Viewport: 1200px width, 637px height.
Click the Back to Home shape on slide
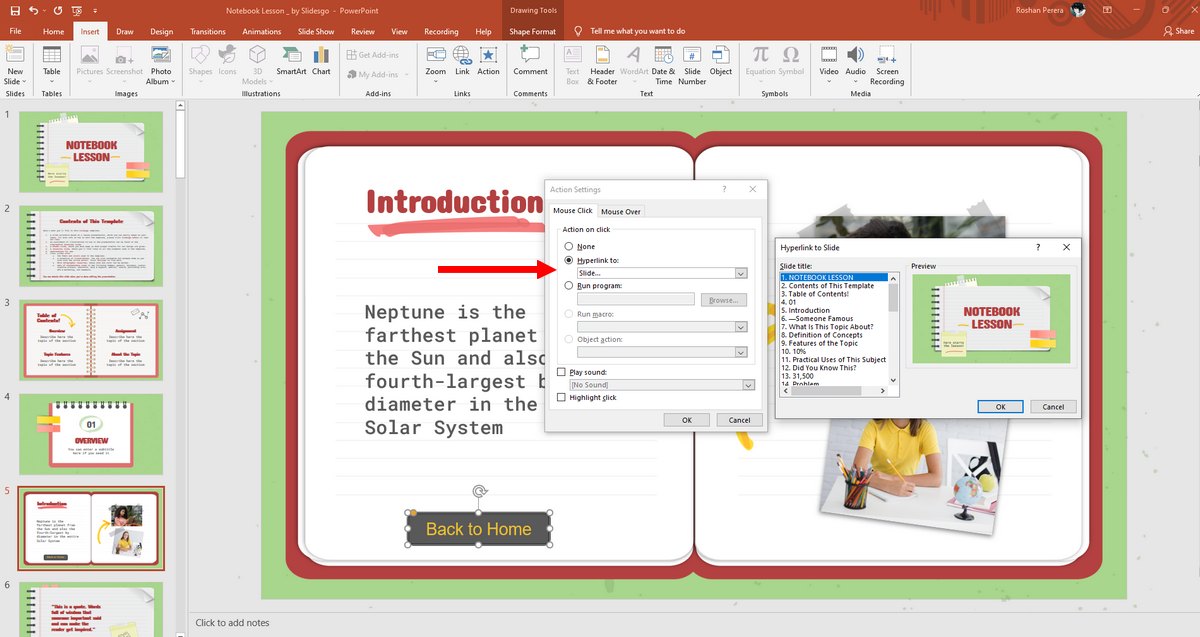[479, 529]
